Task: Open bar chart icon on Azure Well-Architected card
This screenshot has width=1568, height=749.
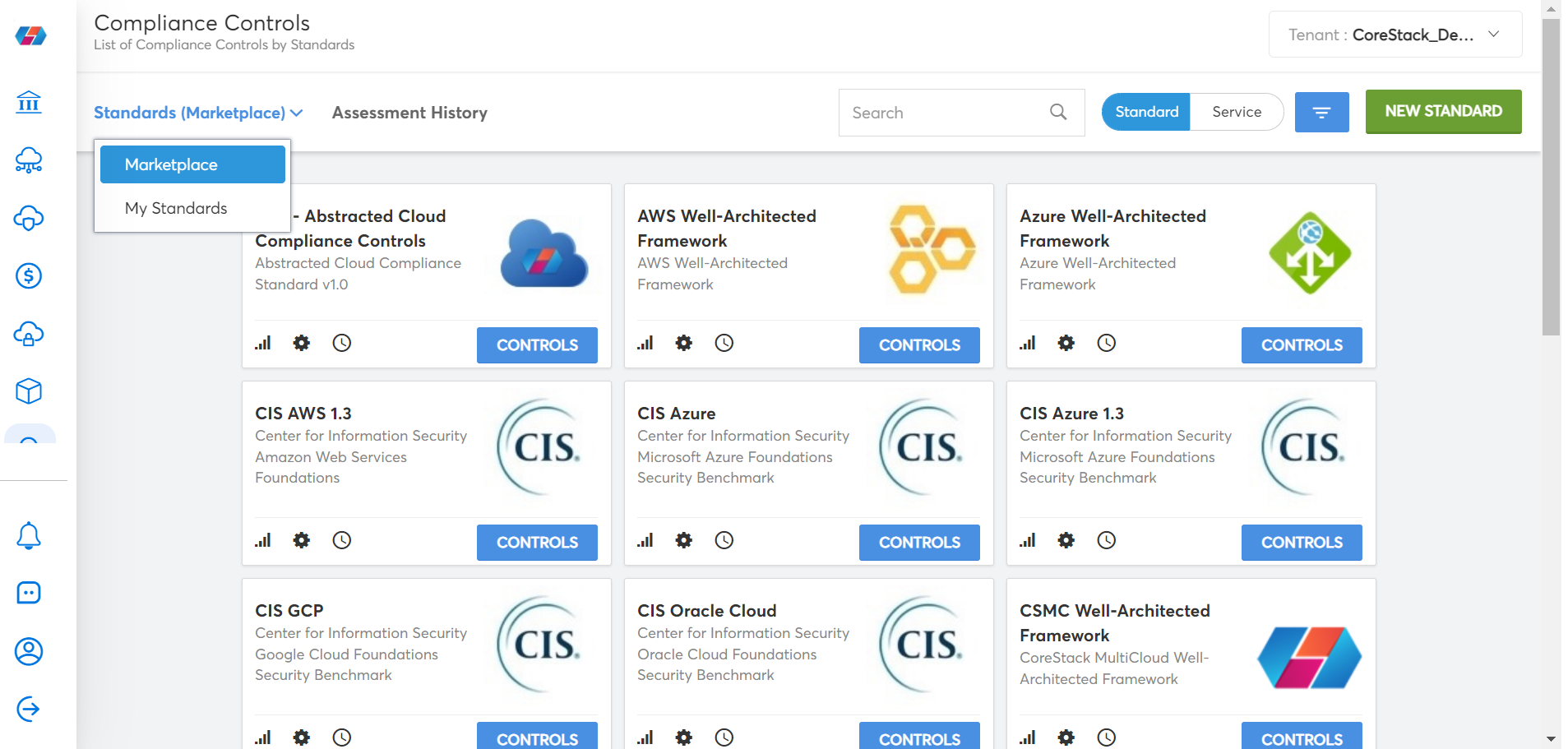Action: coord(1028,343)
